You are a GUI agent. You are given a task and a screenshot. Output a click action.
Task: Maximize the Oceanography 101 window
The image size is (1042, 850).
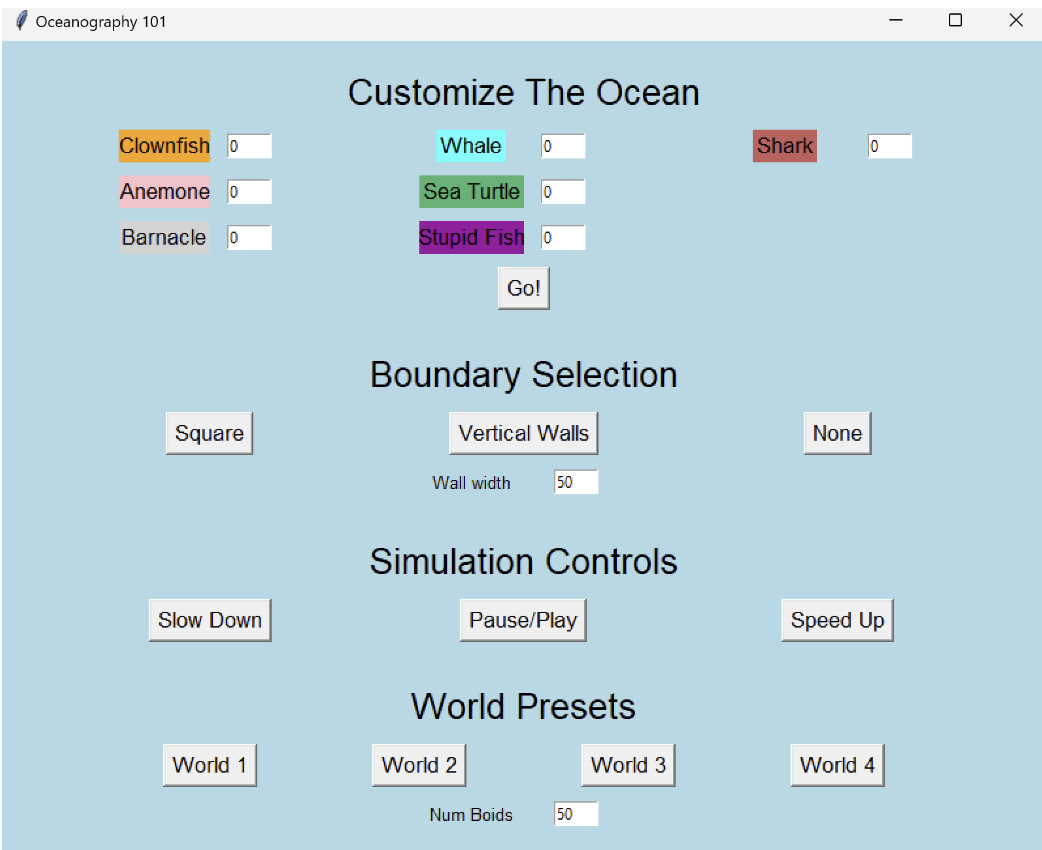point(955,21)
